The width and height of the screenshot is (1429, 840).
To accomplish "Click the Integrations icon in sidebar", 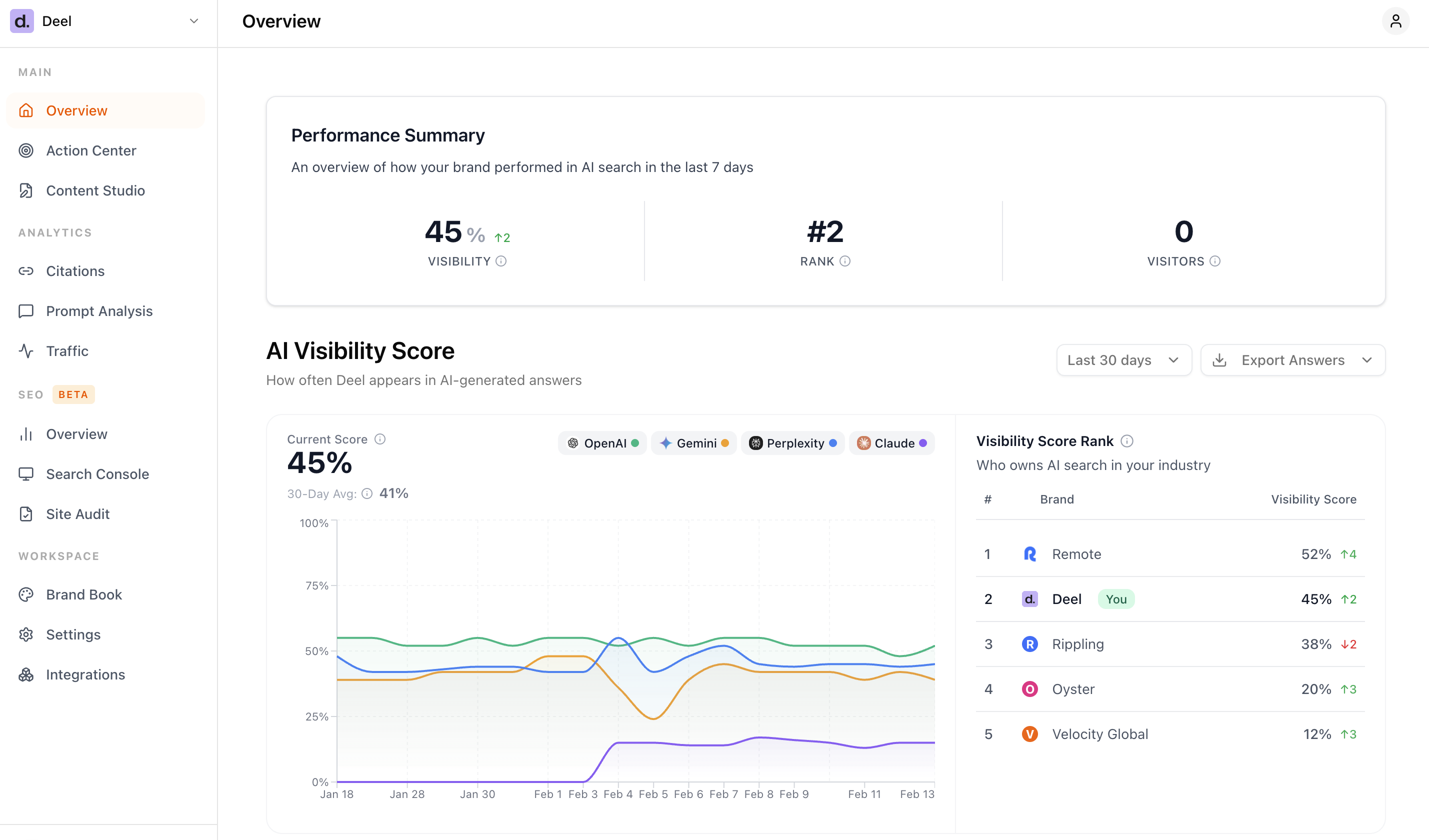I will [26, 674].
